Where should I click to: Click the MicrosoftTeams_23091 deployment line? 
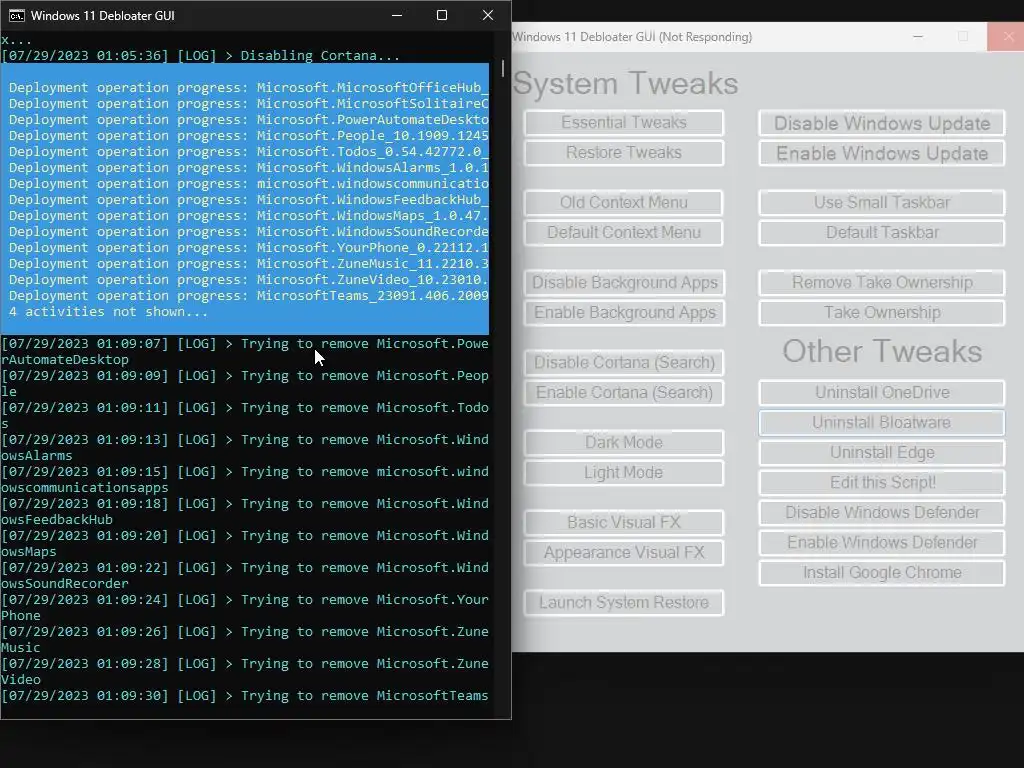click(x=248, y=296)
